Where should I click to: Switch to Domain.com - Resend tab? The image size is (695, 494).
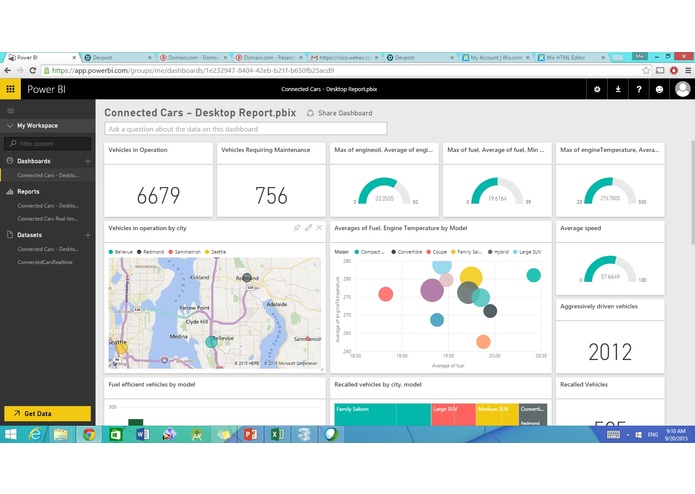coord(269,58)
